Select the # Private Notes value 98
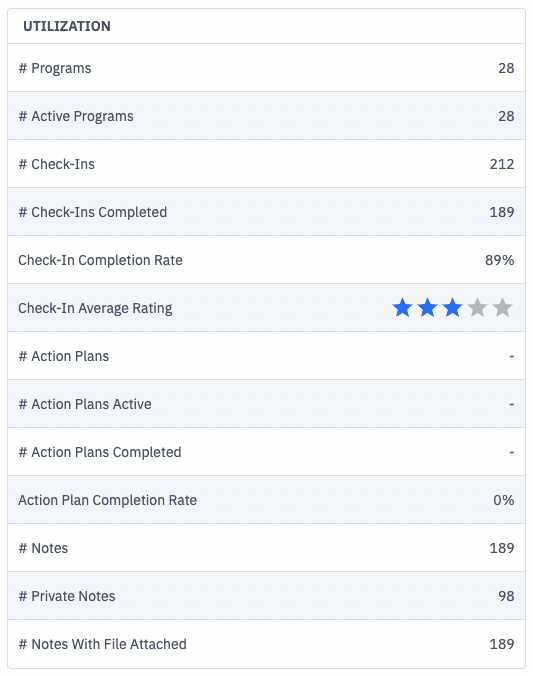The image size is (533, 676). (x=506, y=596)
